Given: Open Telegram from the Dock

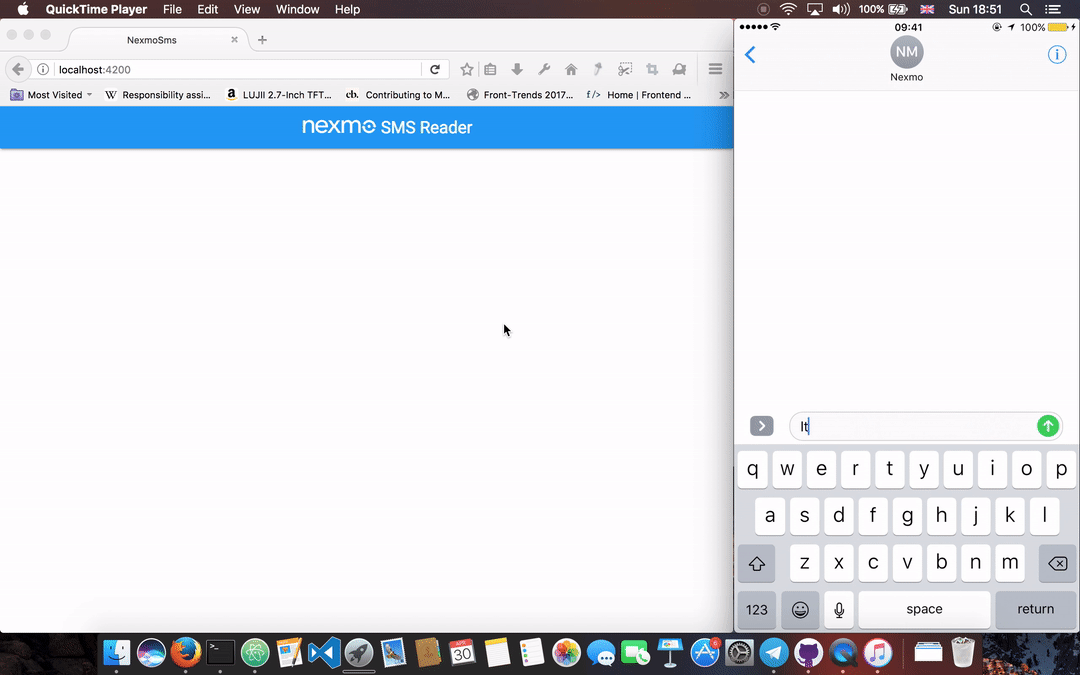Looking at the screenshot, I should pos(774,652).
